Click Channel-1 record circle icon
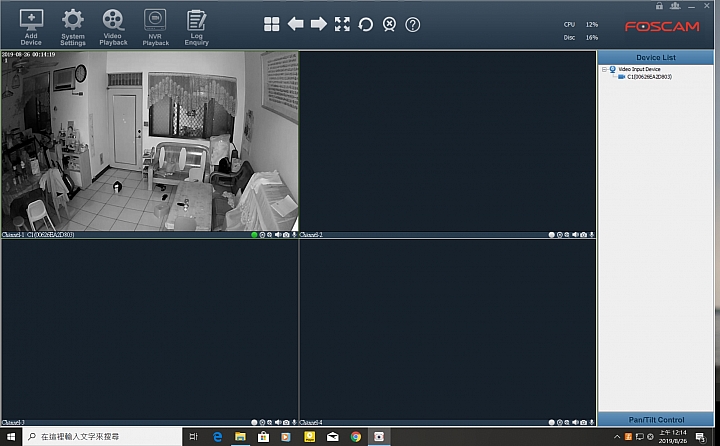The width and height of the screenshot is (720, 446). [x=262, y=235]
